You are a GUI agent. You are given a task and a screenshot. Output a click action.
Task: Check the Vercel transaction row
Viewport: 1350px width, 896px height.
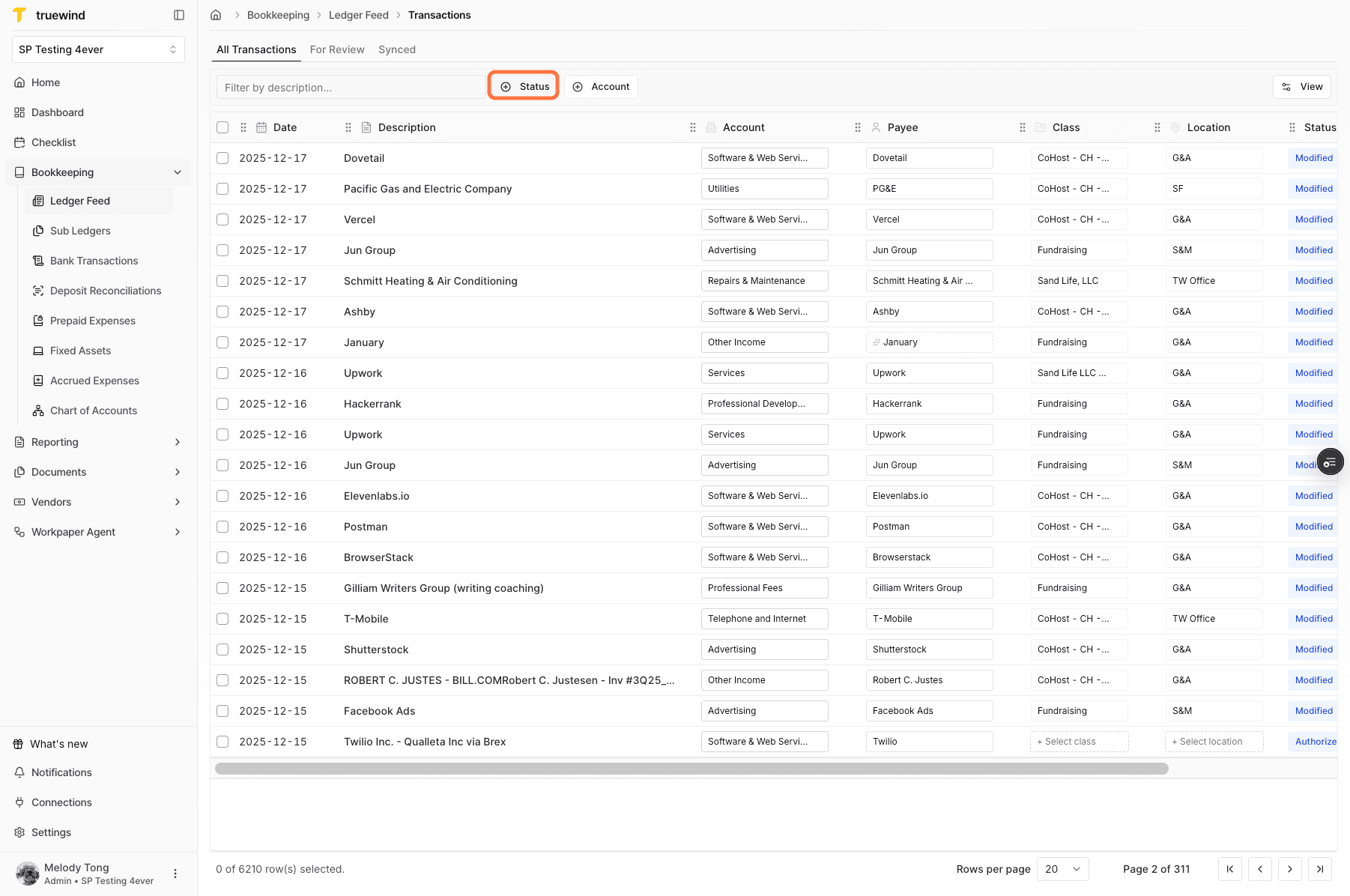point(223,220)
